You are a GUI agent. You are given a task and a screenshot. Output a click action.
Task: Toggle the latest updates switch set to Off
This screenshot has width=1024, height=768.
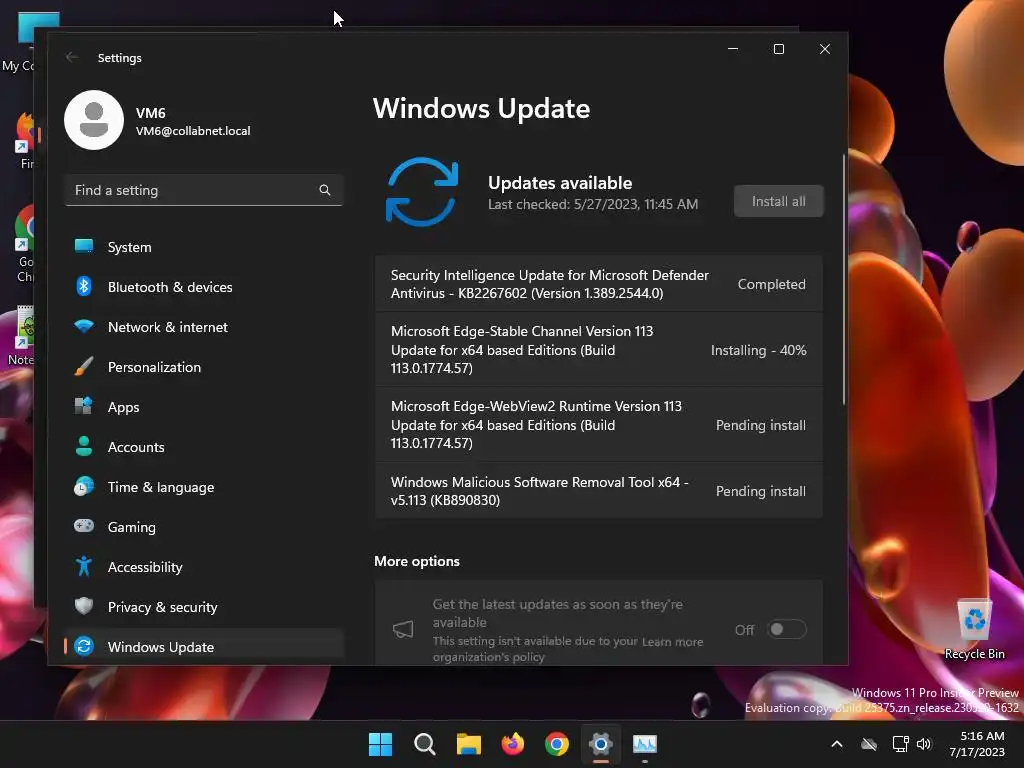point(786,630)
